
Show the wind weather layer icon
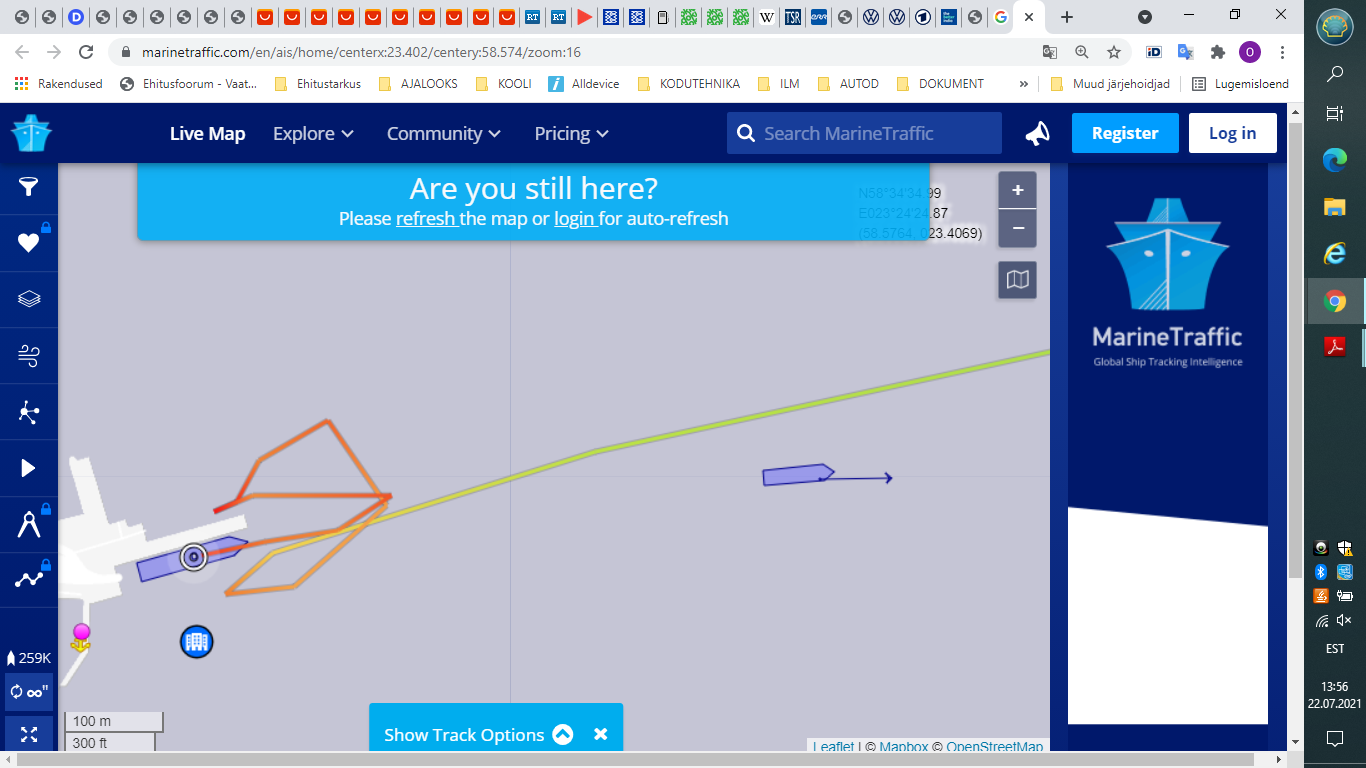point(29,355)
